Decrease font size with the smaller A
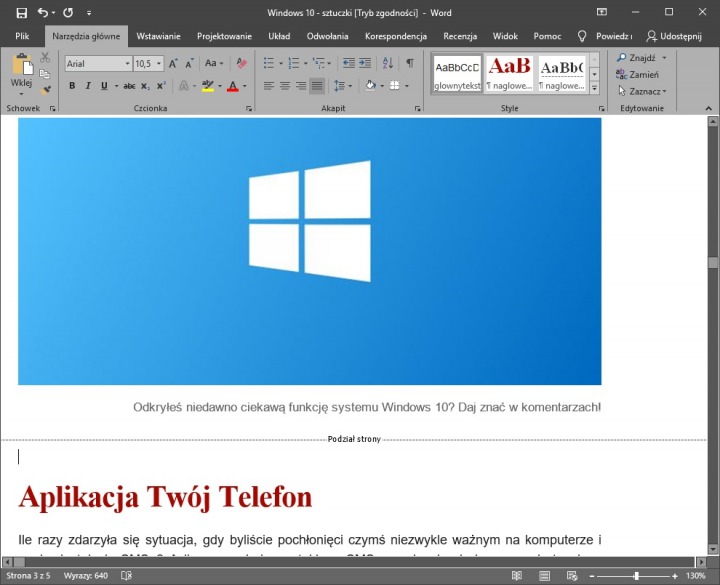Image resolution: width=720 pixels, height=585 pixels. (x=189, y=63)
